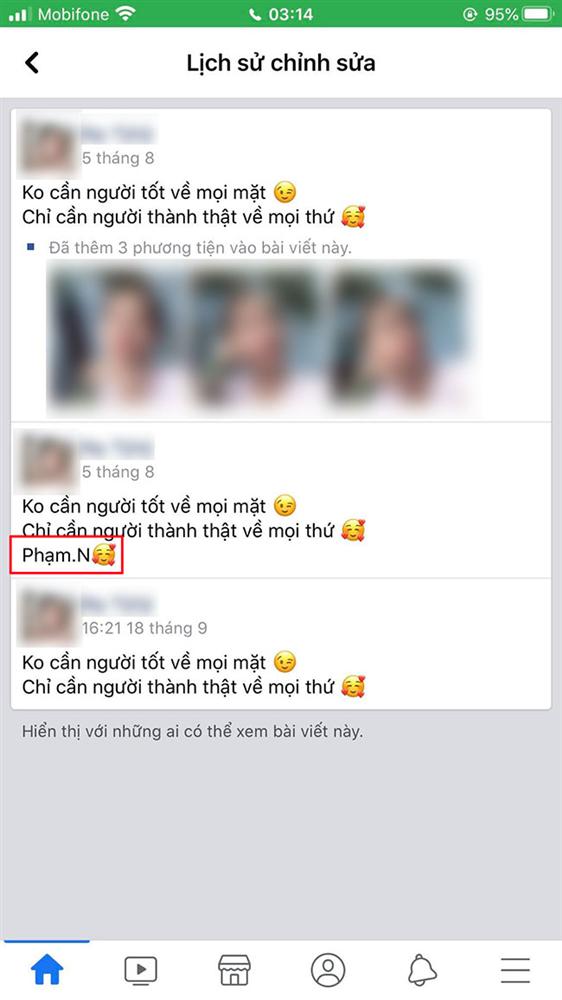
Task: Open the Profile icon in bottom bar
Action: click(328, 970)
